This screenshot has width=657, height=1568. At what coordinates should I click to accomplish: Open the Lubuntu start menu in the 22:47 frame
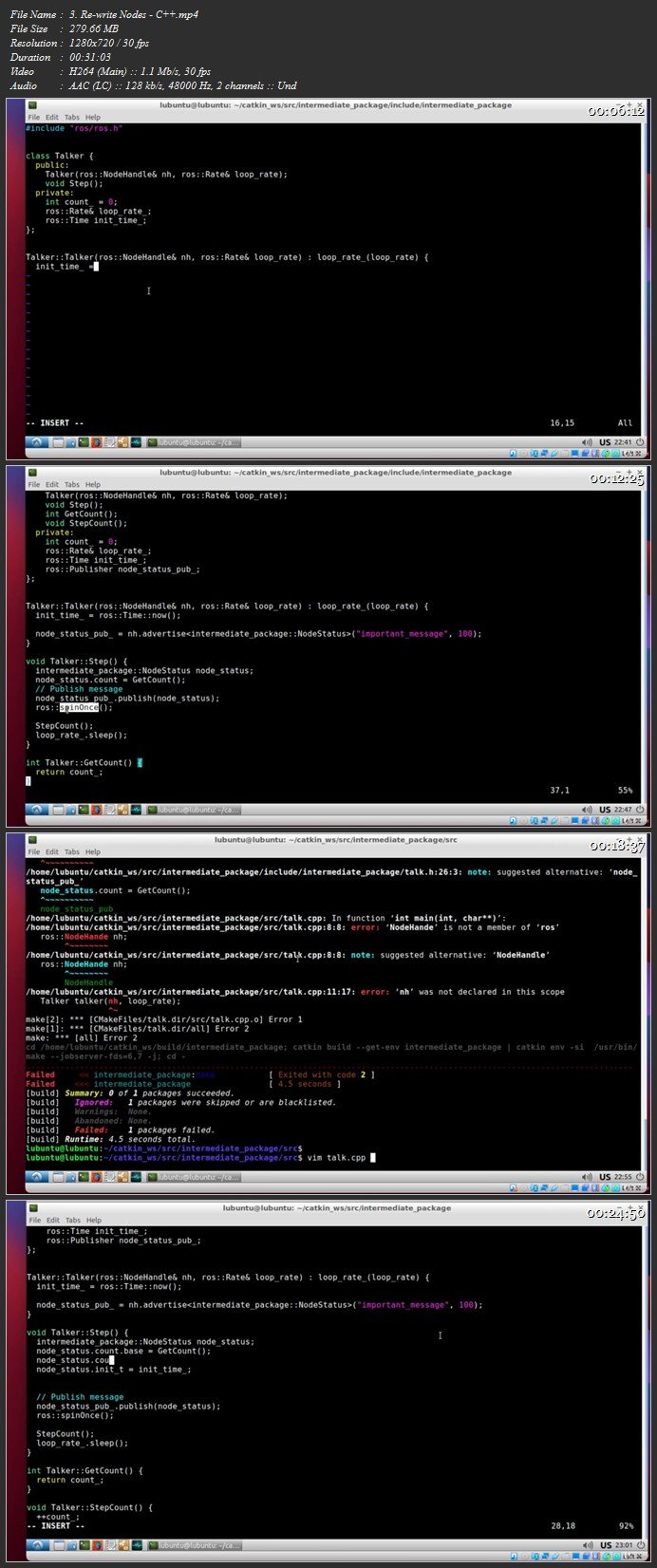(x=36, y=810)
